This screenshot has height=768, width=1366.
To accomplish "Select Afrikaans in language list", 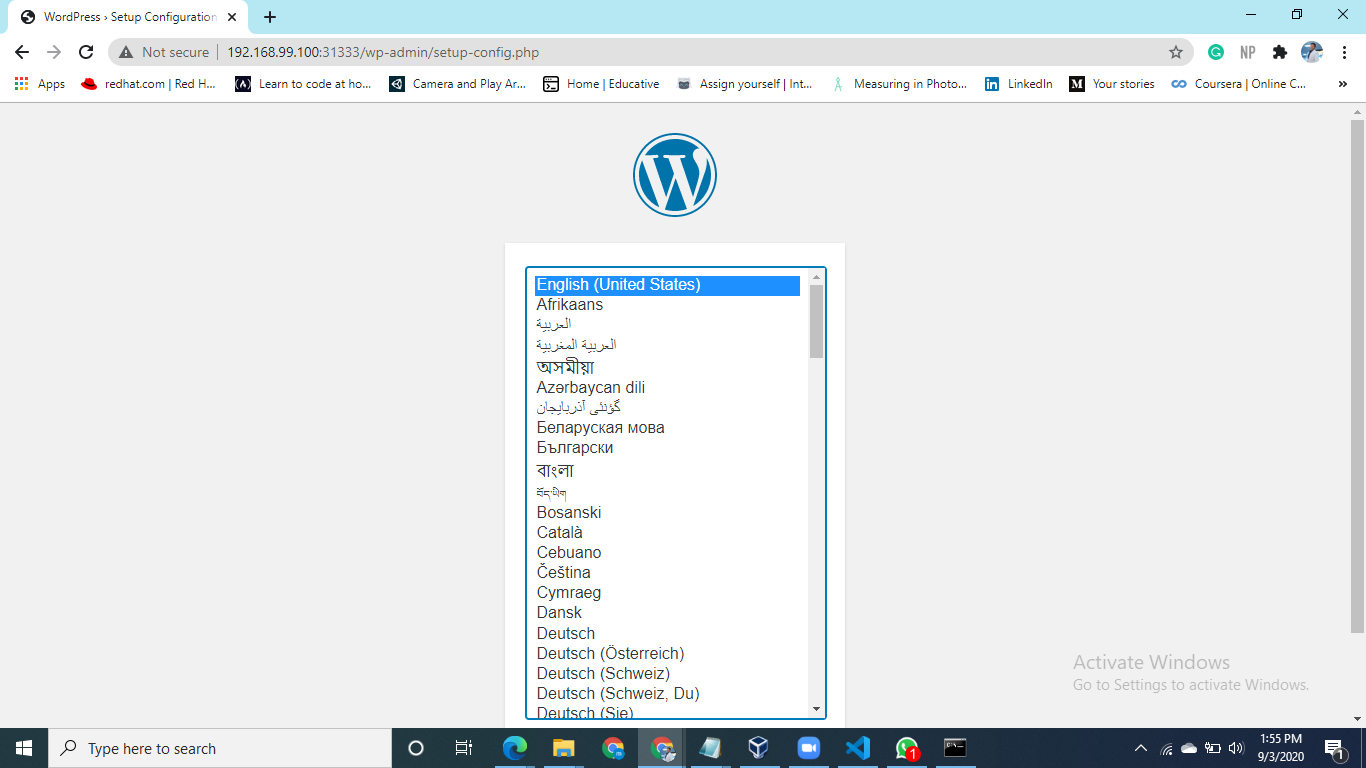I will pyautogui.click(x=667, y=305).
